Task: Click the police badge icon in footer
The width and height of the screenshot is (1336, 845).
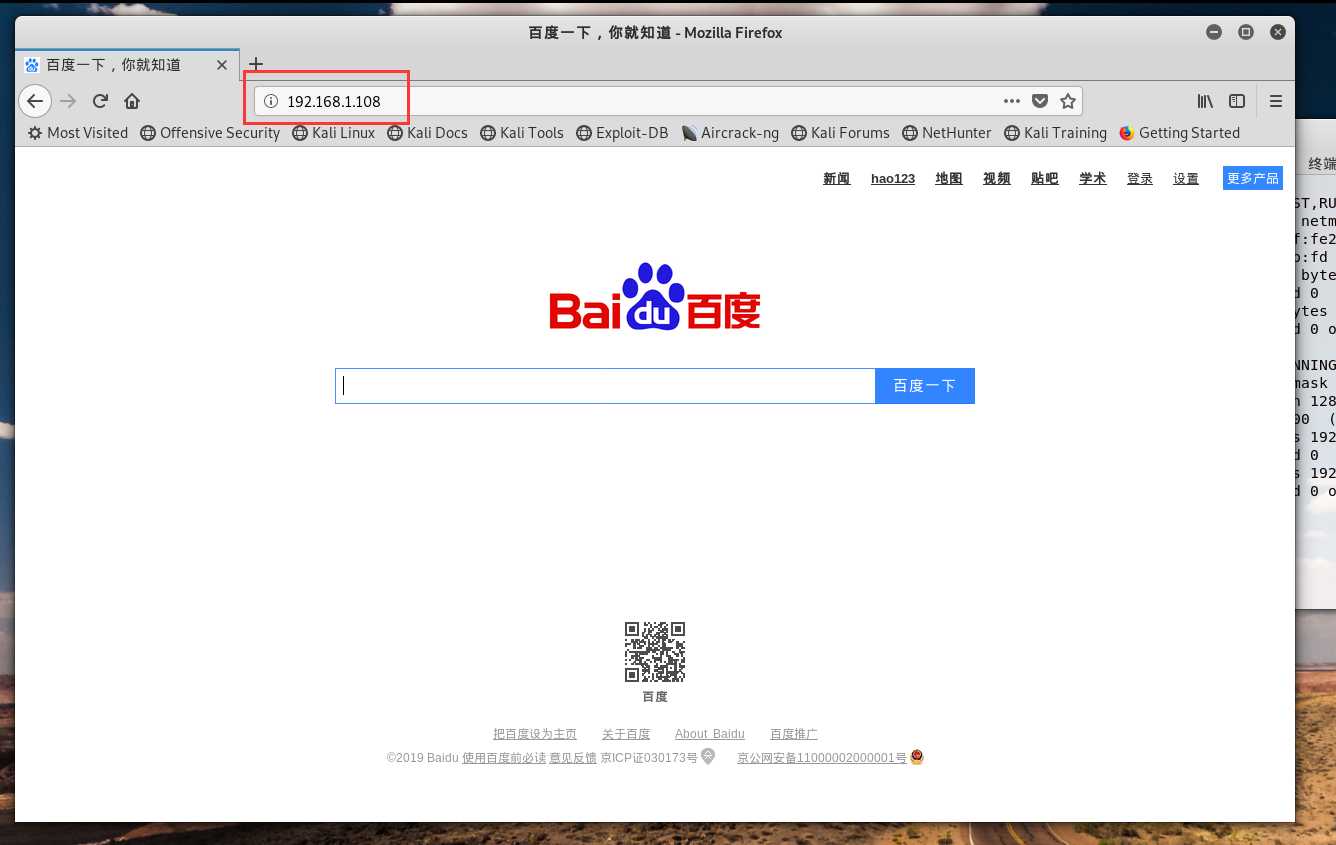Action: [x=917, y=757]
